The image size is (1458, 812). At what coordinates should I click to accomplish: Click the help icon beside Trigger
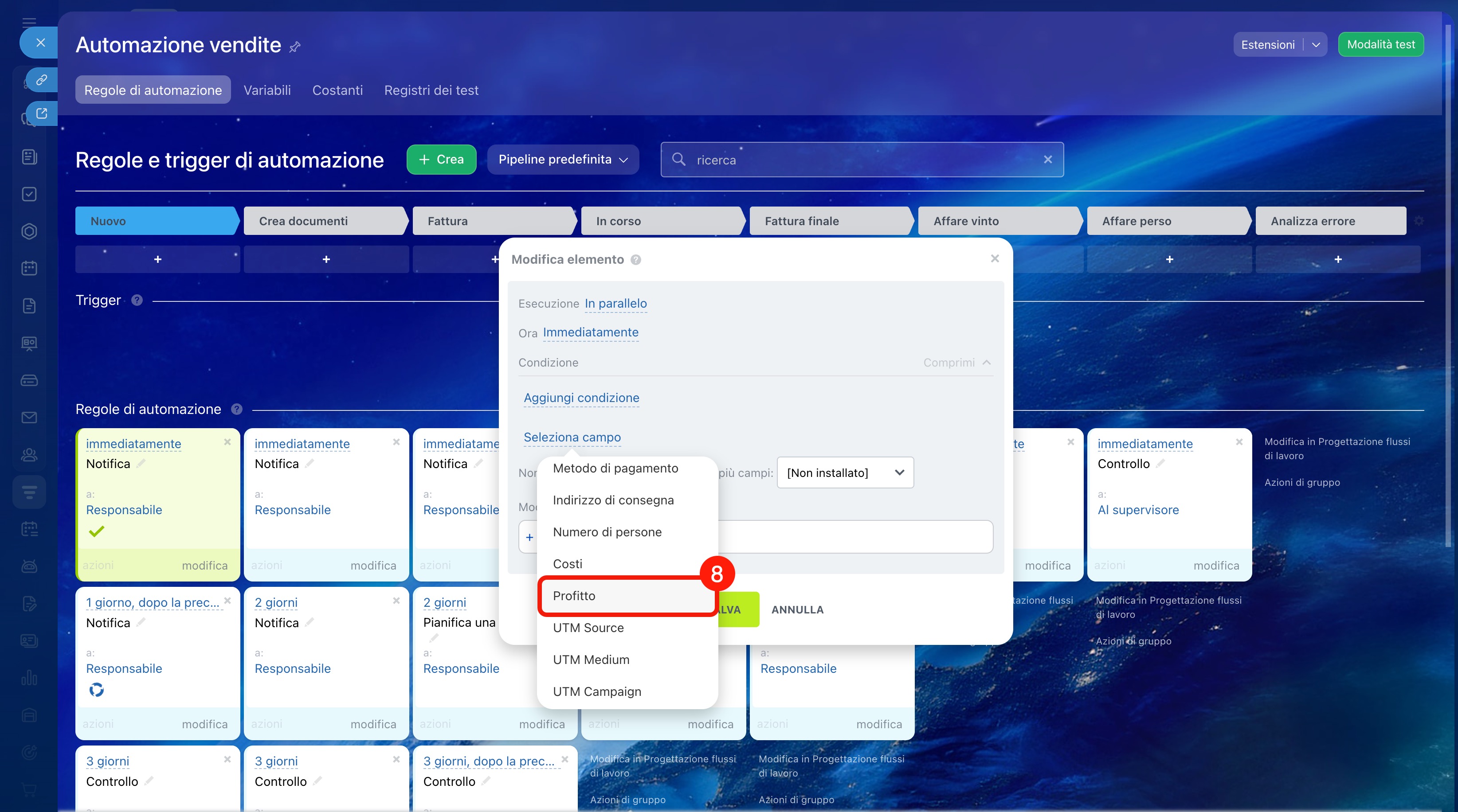point(137,300)
